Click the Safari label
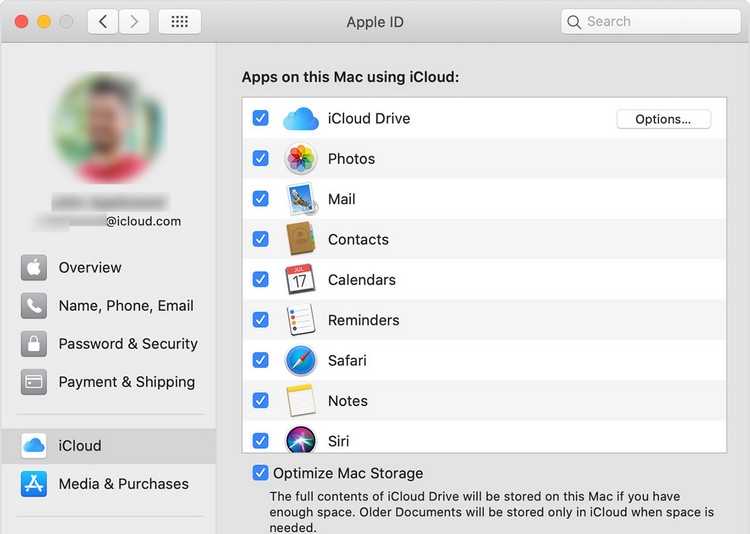This screenshot has width=750, height=534. (347, 360)
